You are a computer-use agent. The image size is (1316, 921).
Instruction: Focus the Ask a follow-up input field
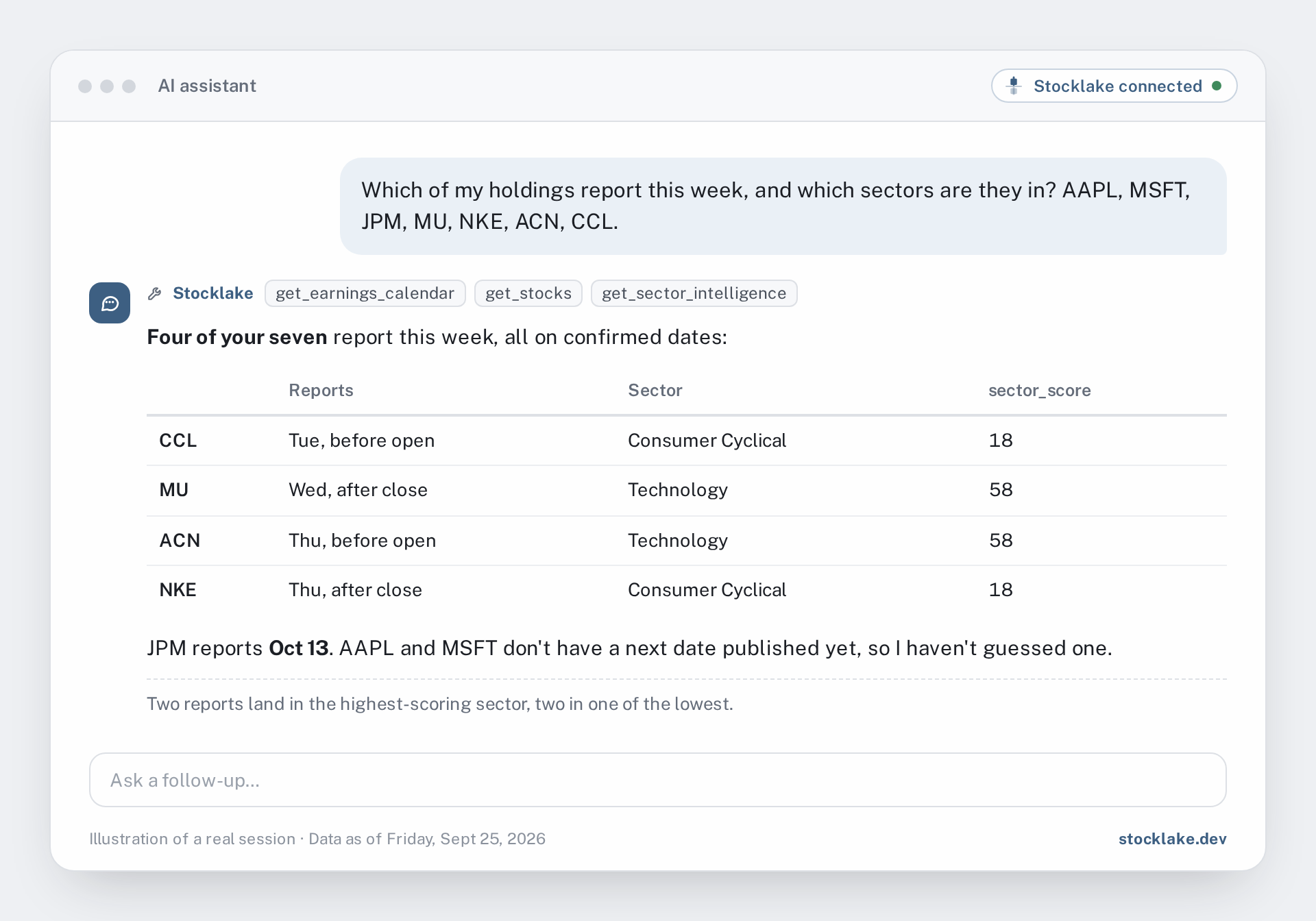pyautogui.click(x=658, y=780)
